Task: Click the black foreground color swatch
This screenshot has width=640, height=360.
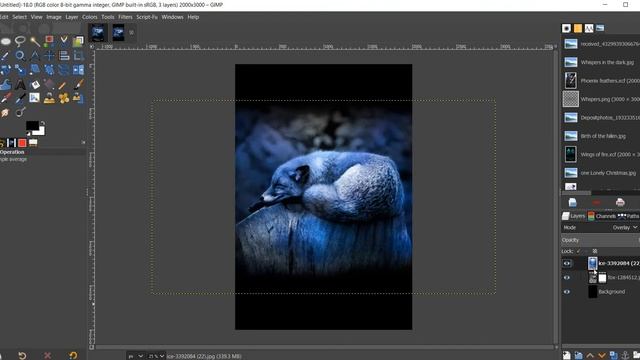Action: [x=32, y=125]
